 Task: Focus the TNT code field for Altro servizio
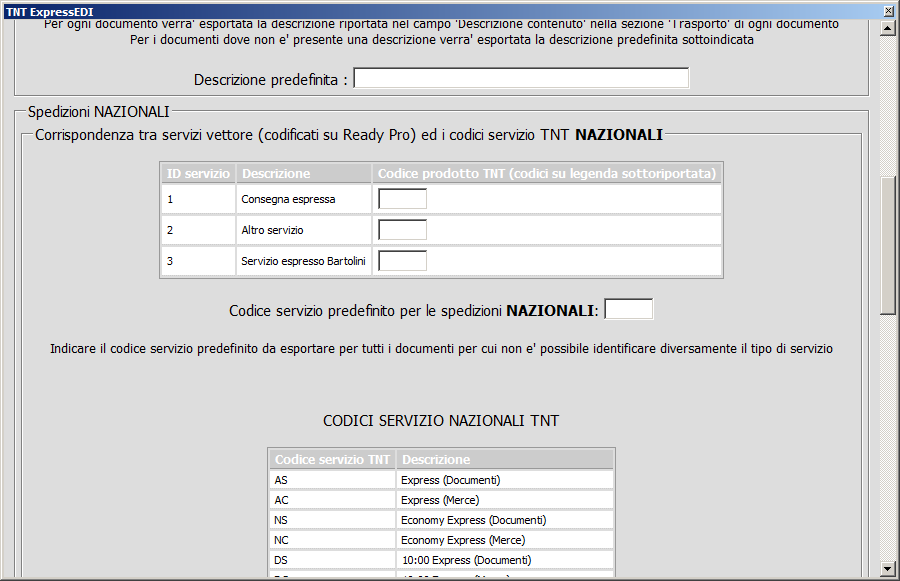point(402,230)
